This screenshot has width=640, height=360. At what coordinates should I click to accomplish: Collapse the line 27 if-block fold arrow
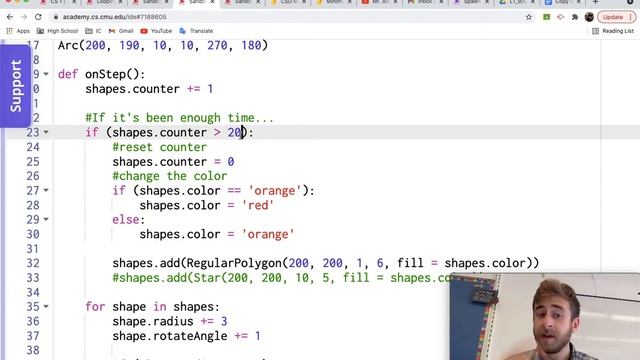point(46,190)
